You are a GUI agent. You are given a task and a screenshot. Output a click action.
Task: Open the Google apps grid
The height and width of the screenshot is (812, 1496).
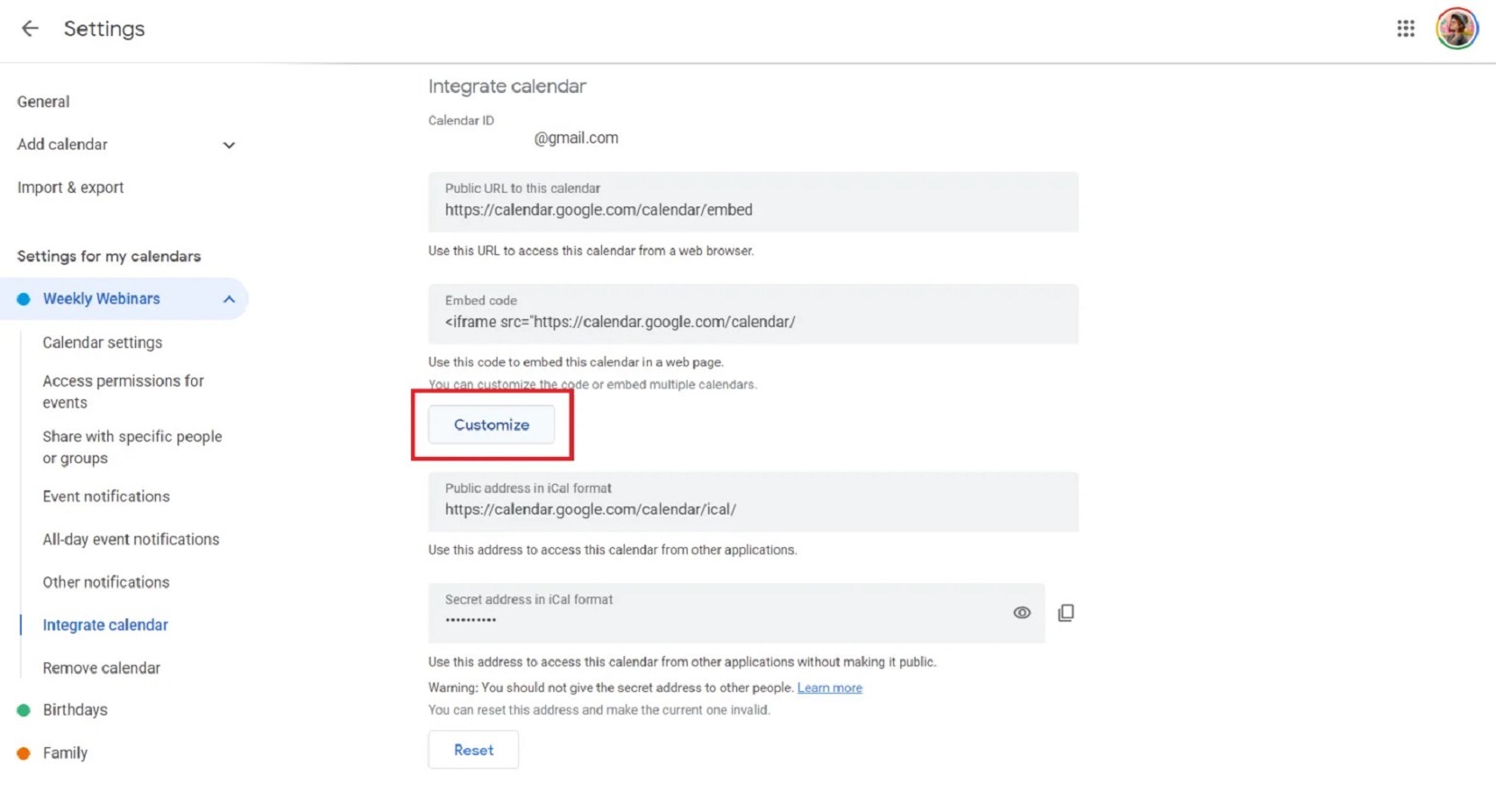click(x=1404, y=28)
